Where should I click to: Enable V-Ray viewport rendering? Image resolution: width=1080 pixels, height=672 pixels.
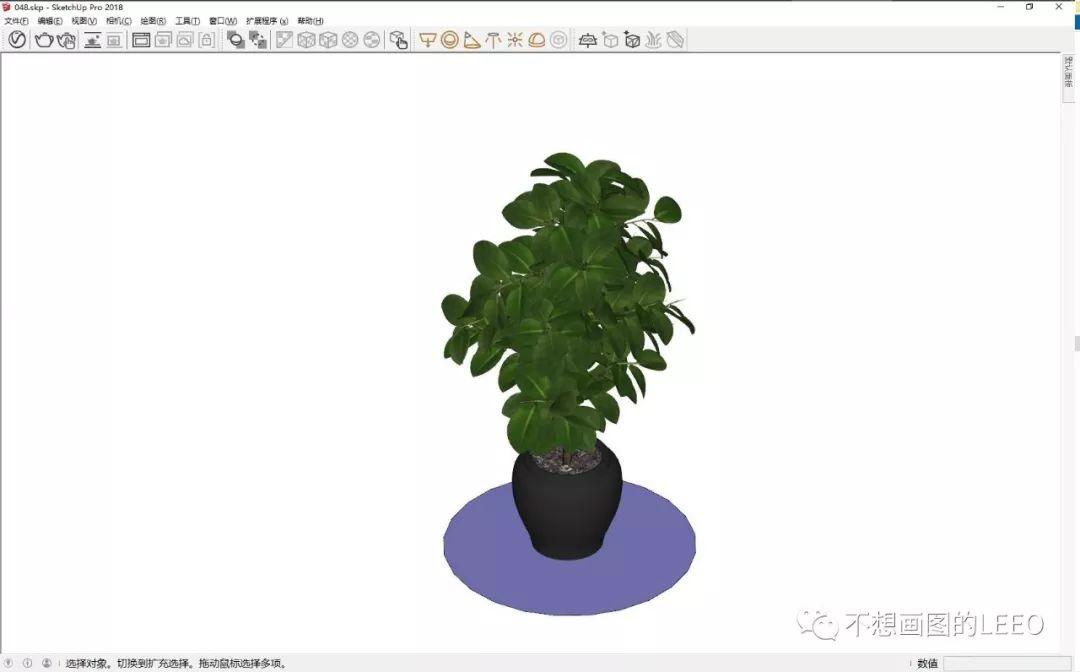pos(92,40)
